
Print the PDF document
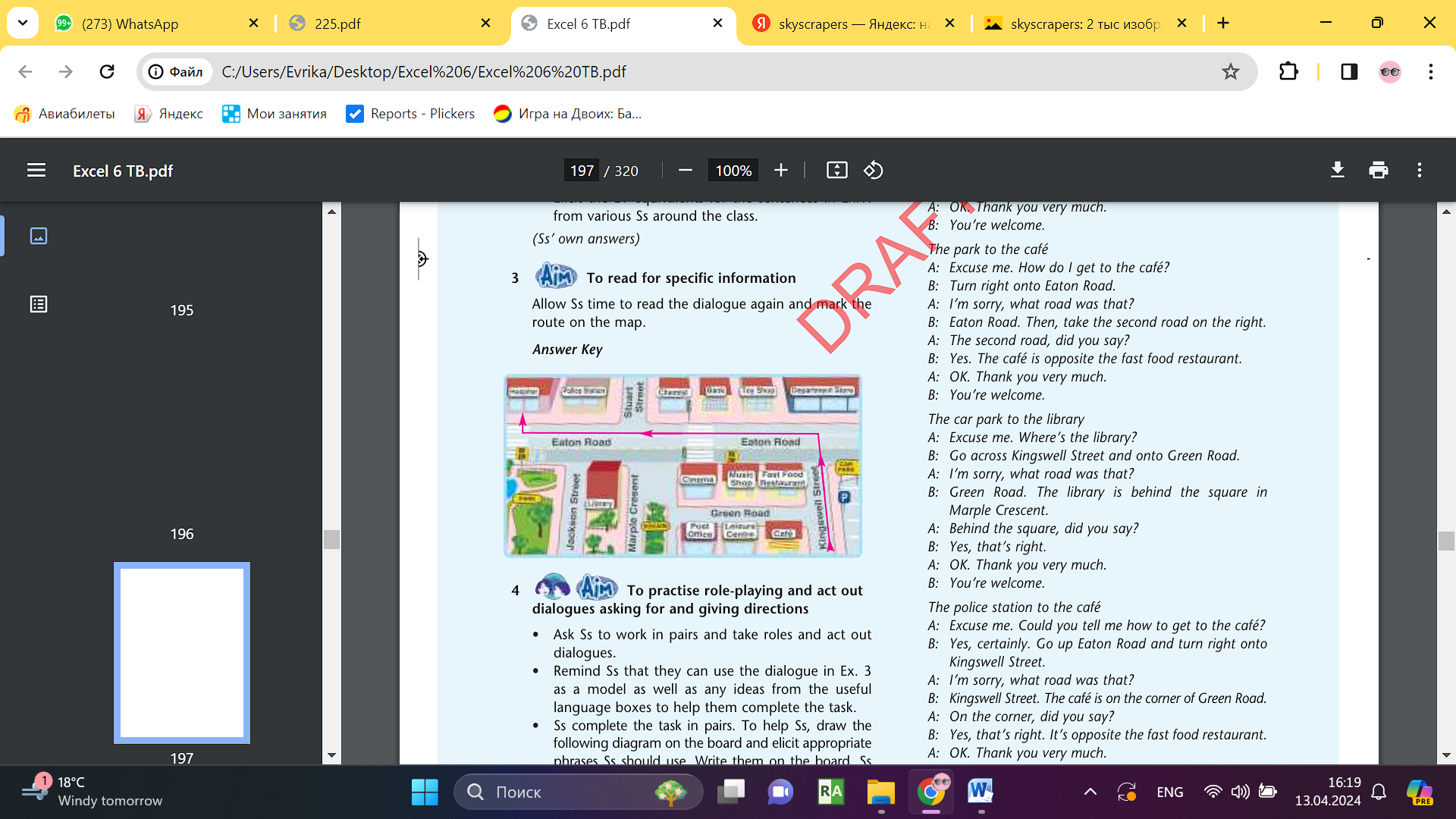[x=1379, y=170]
